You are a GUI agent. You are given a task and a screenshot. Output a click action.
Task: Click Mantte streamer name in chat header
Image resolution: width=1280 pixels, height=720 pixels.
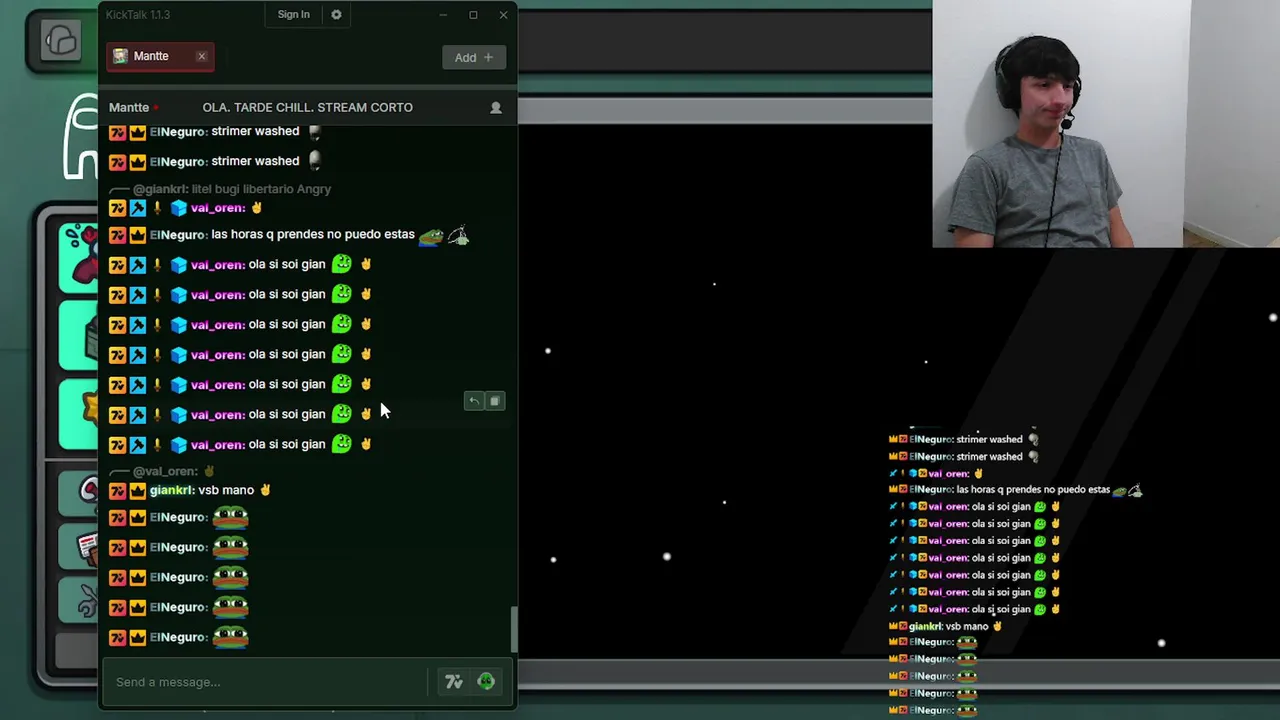click(x=129, y=107)
